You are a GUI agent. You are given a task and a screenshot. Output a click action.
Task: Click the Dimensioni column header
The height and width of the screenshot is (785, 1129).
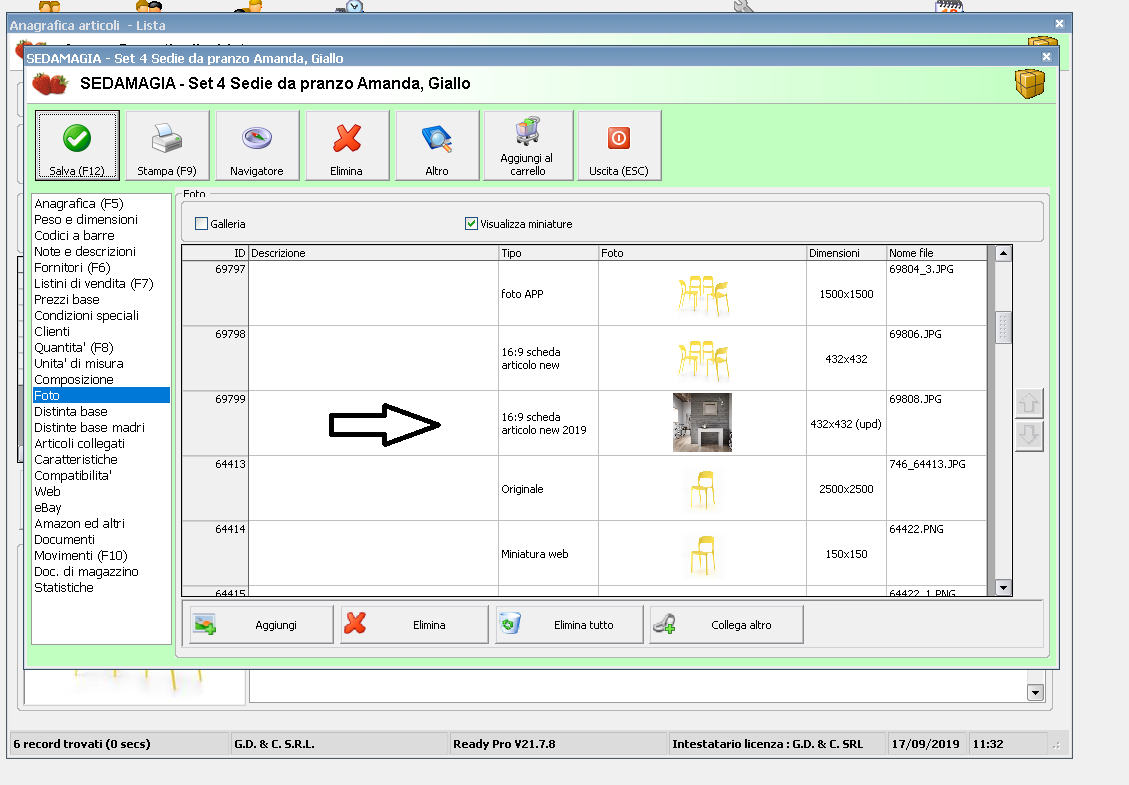846,253
